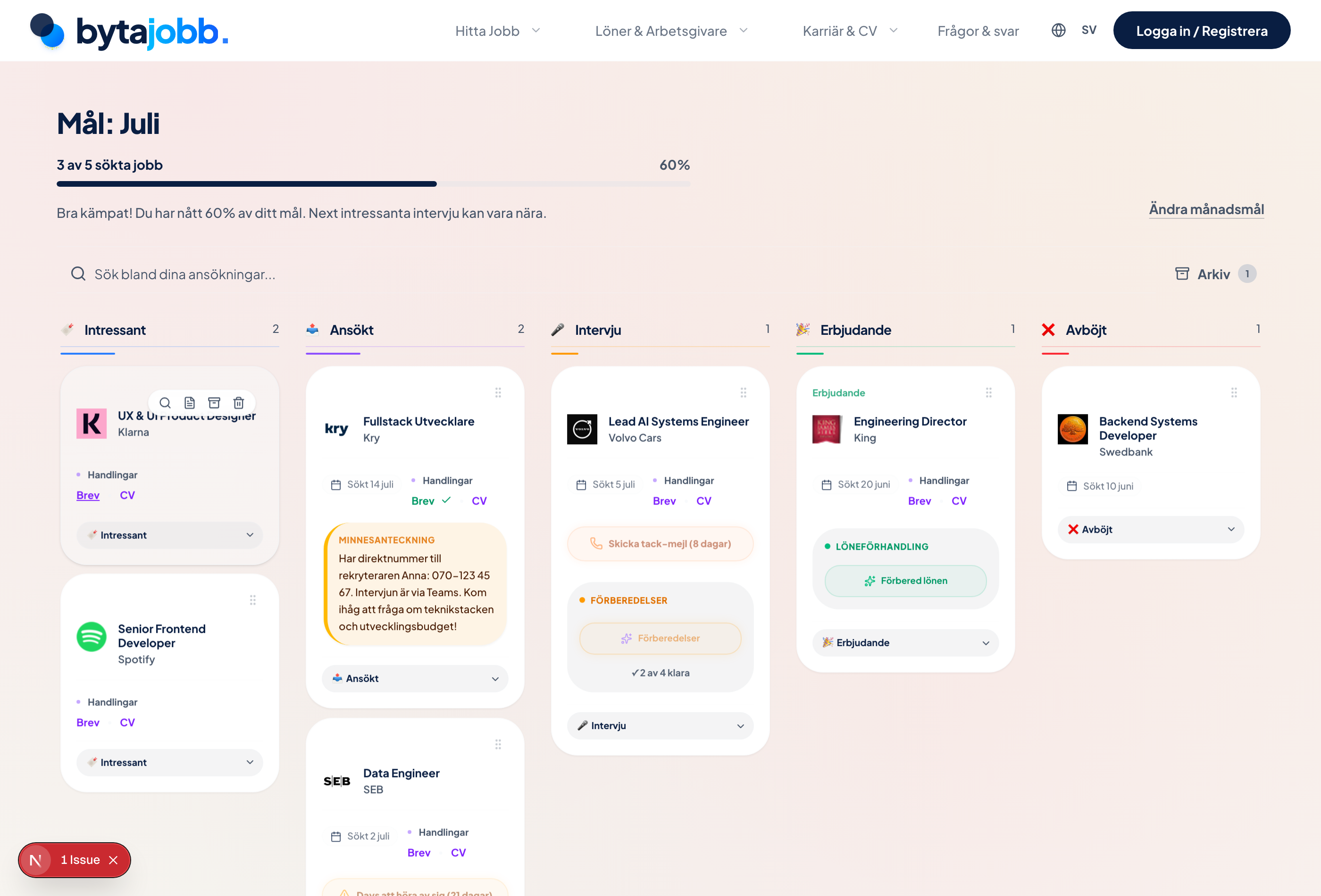Image resolution: width=1321 pixels, height=896 pixels.
Task: Click the magnifier icon on the Klarna card toolbar
Action: pyautogui.click(x=165, y=403)
